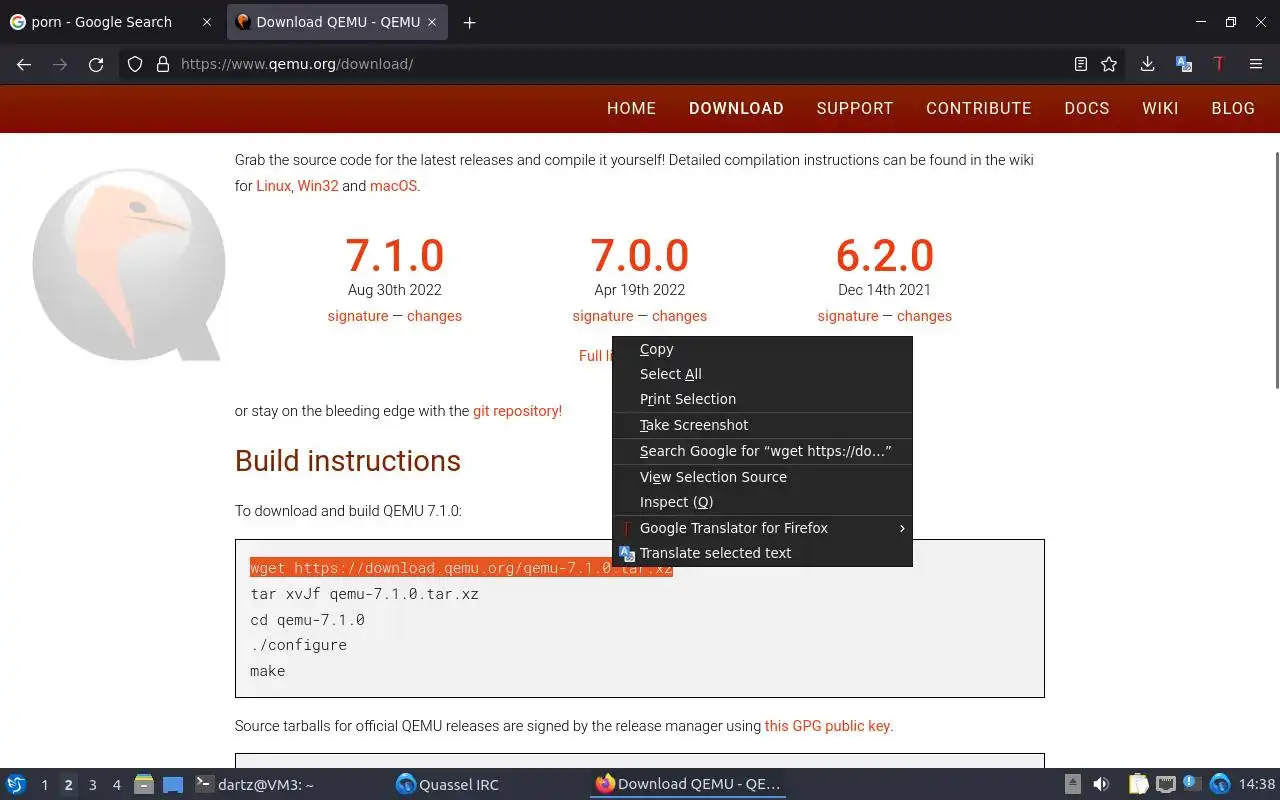Expand Google Translator for Firefox submenu
The width and height of the screenshot is (1280, 800).
pos(762,528)
